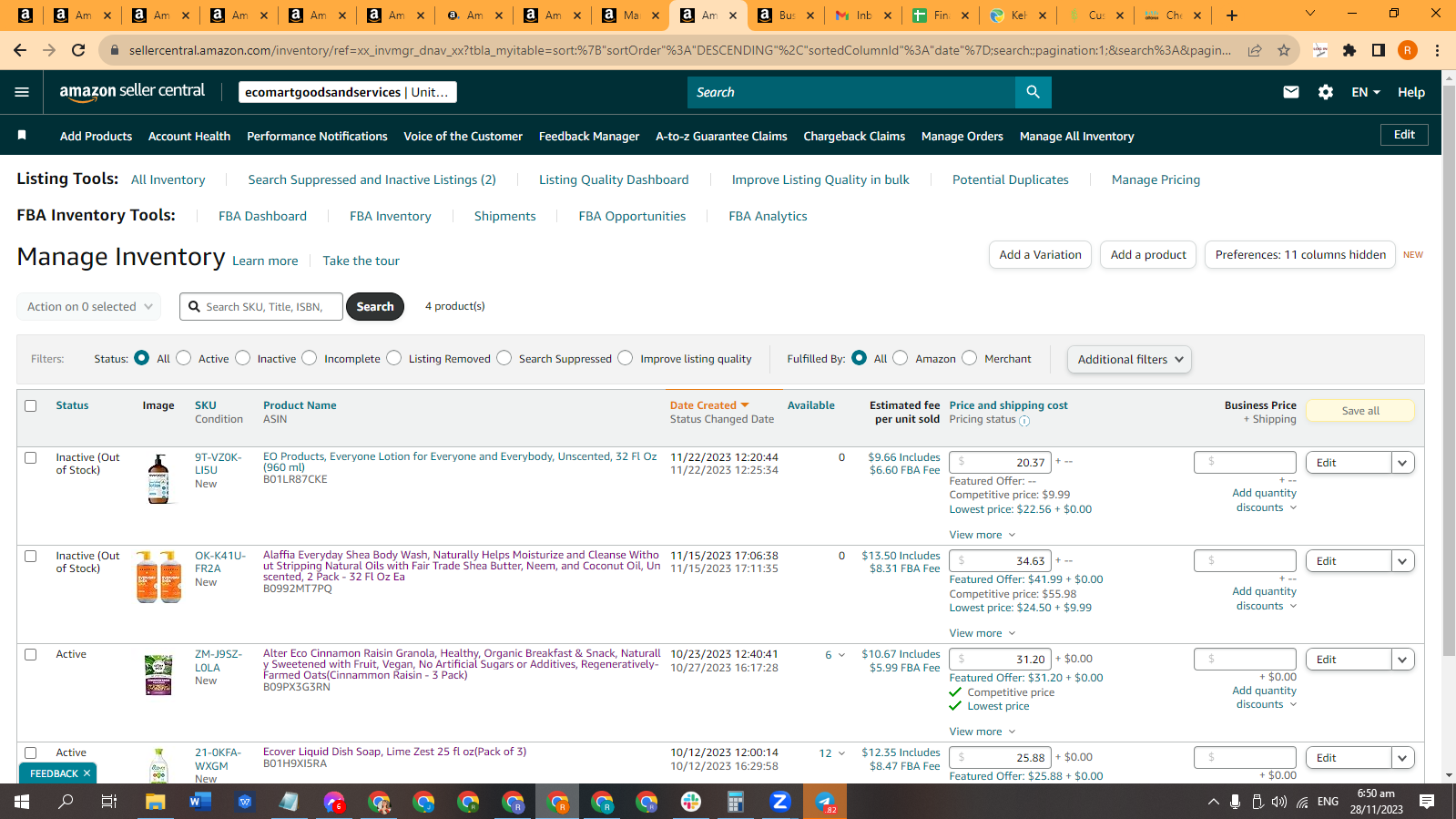This screenshot has width=1456, height=819.
Task: Close the FEEDBACK tab with its X
Action: click(x=87, y=773)
